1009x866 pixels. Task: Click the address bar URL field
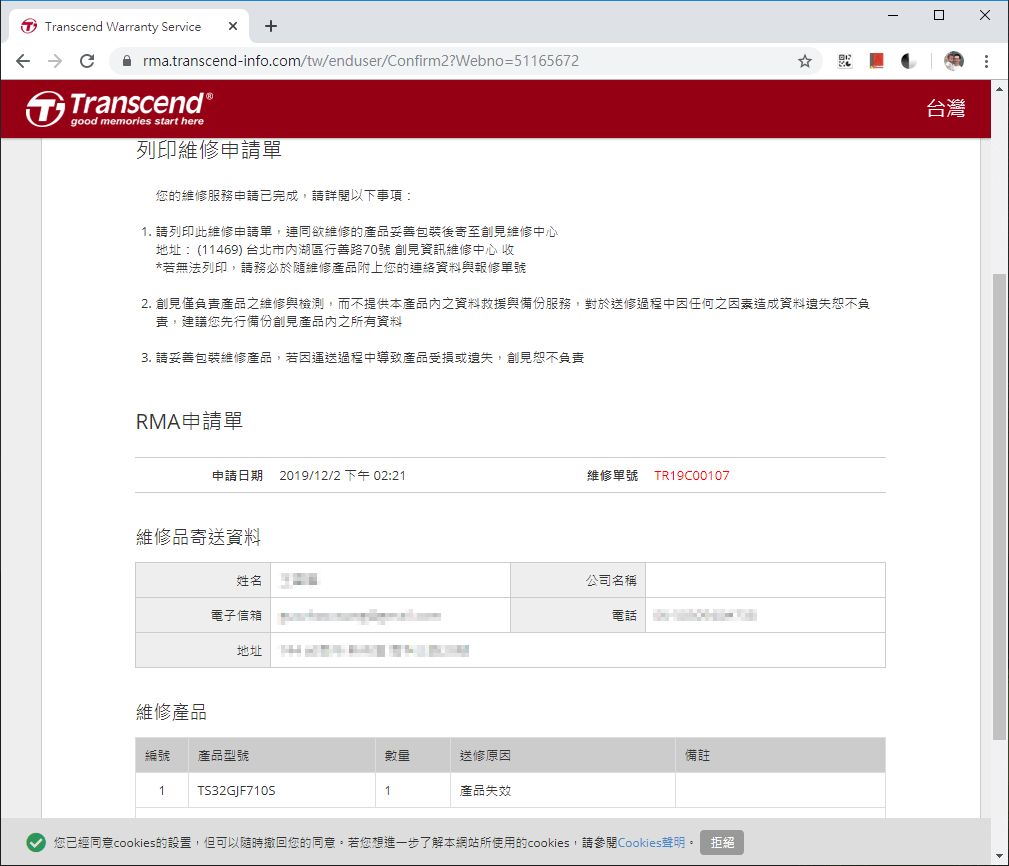pyautogui.click(x=400, y=61)
